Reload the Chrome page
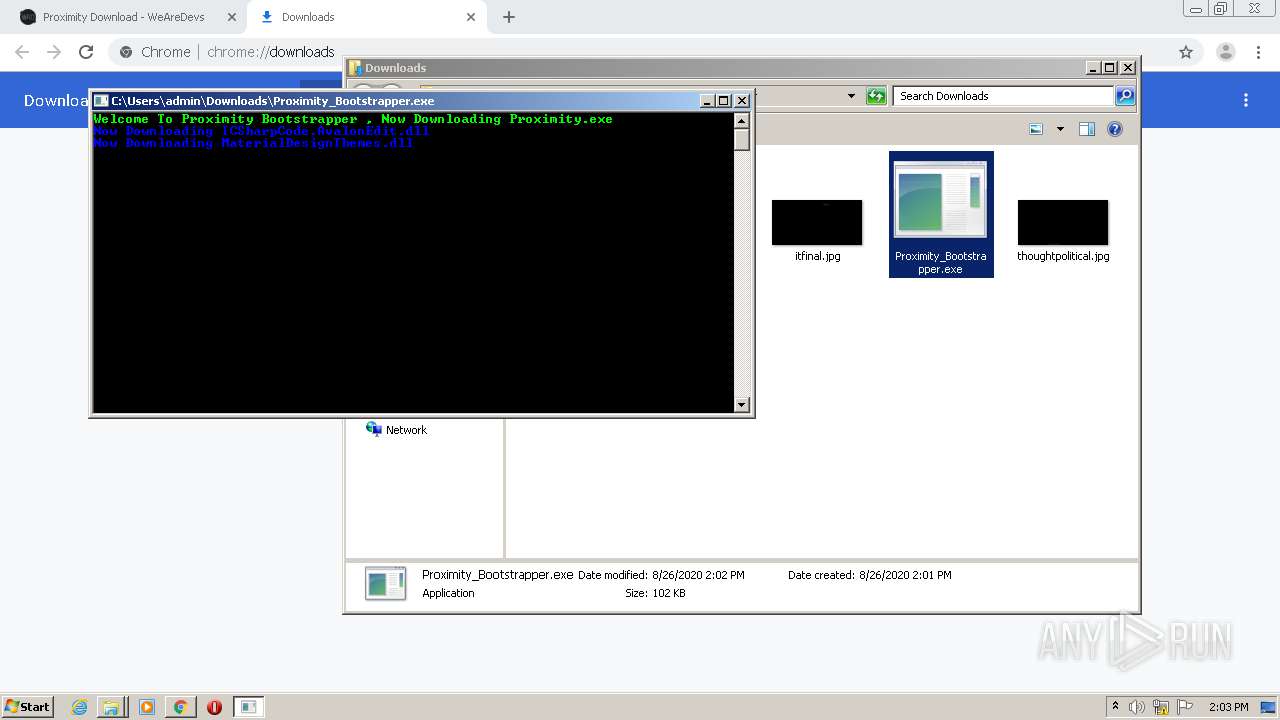Screen dimensions: 1280x720 pos(86,52)
